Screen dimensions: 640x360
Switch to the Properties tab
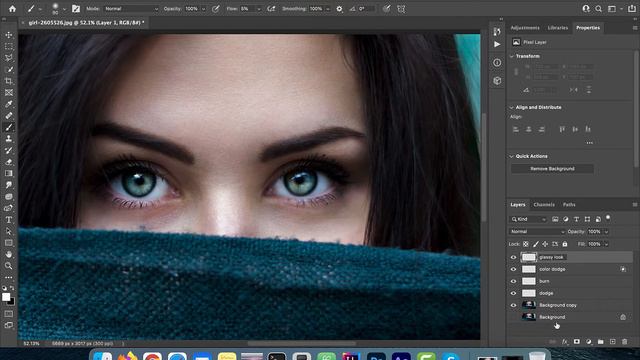[588, 28]
